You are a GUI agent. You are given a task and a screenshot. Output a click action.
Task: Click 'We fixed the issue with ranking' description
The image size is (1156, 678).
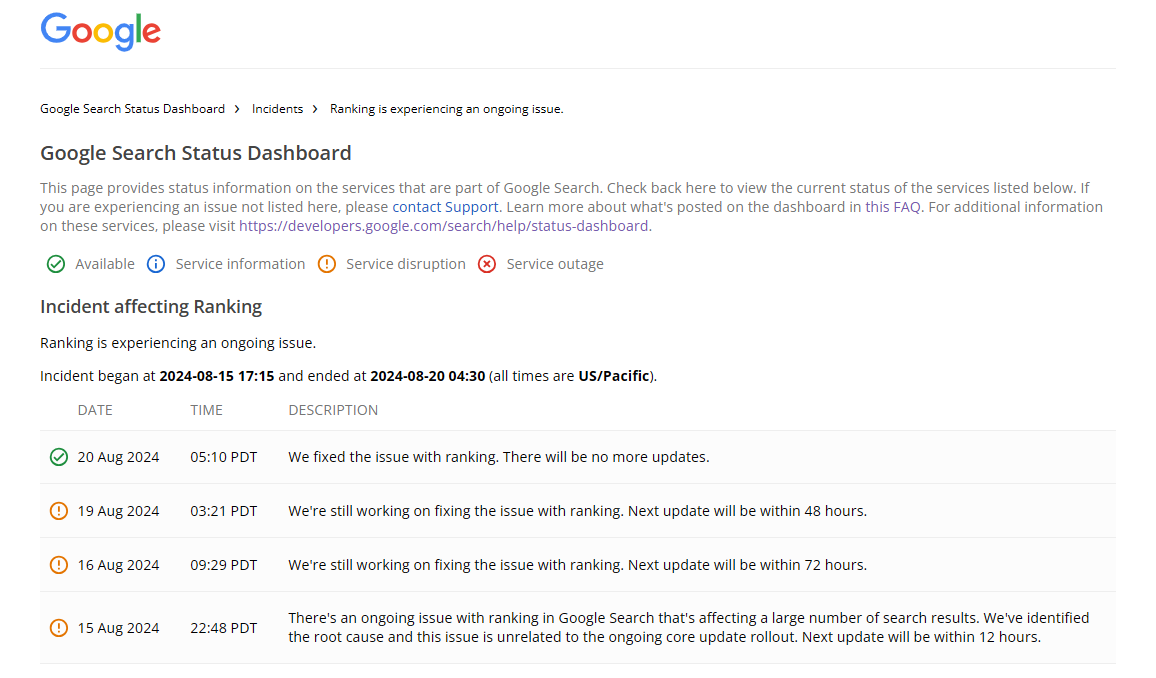(x=499, y=458)
